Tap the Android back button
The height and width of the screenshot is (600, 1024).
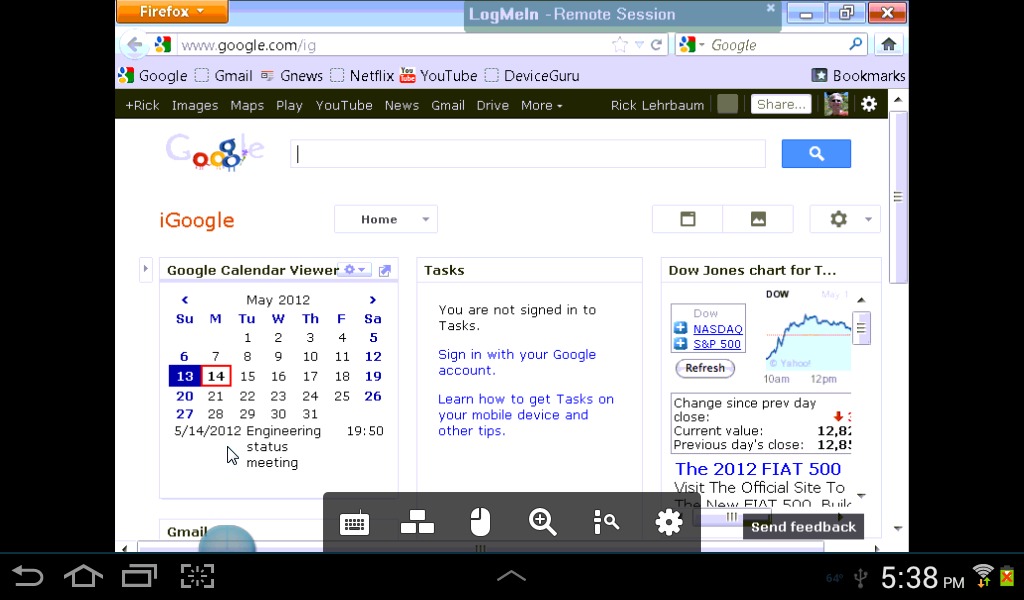tap(27, 576)
